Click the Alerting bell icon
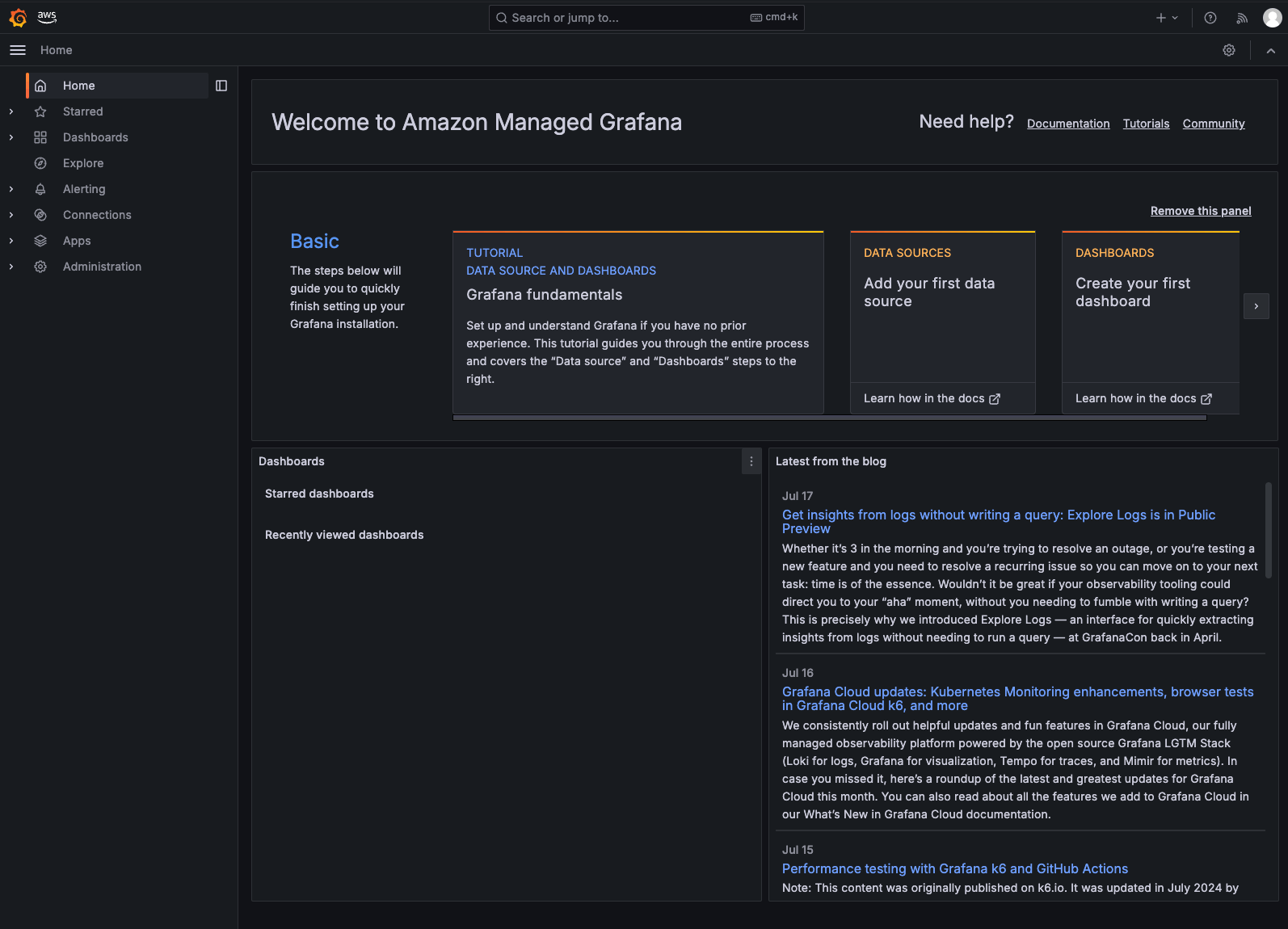Image resolution: width=1288 pixels, height=929 pixels. 40,189
